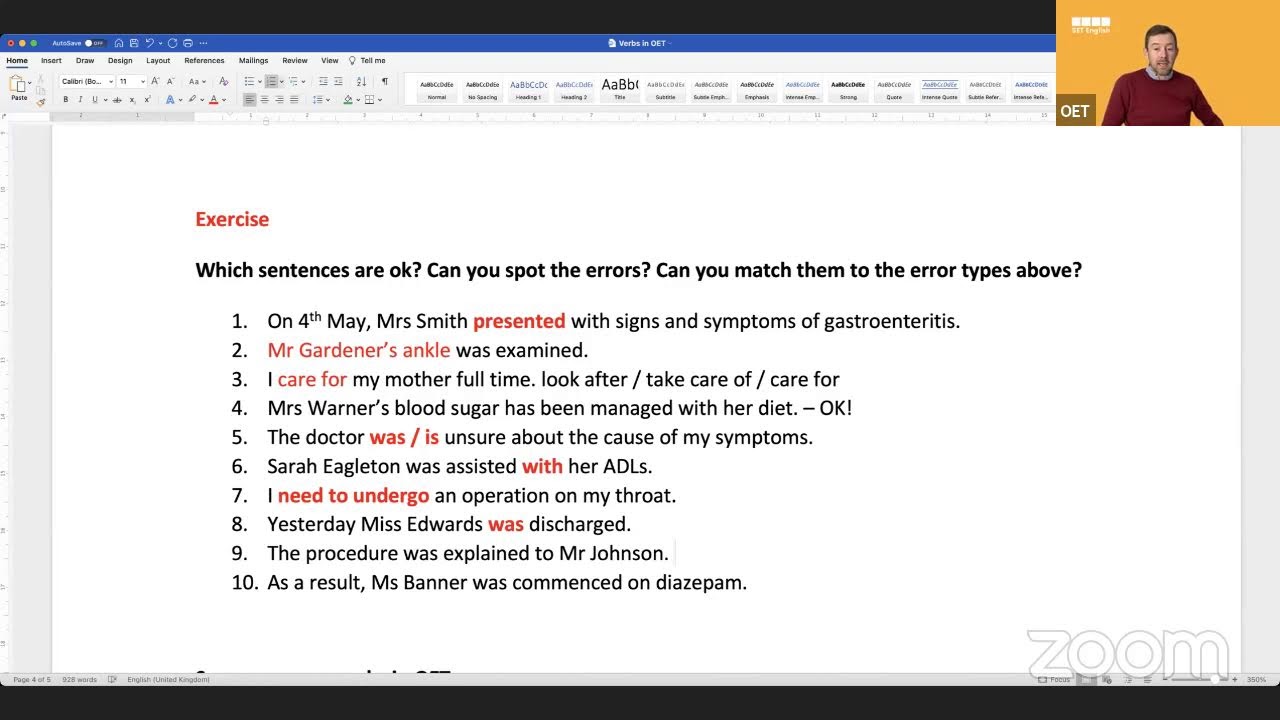The height and width of the screenshot is (720, 1280).
Task: Switch to the Design tab
Action: click(120, 60)
